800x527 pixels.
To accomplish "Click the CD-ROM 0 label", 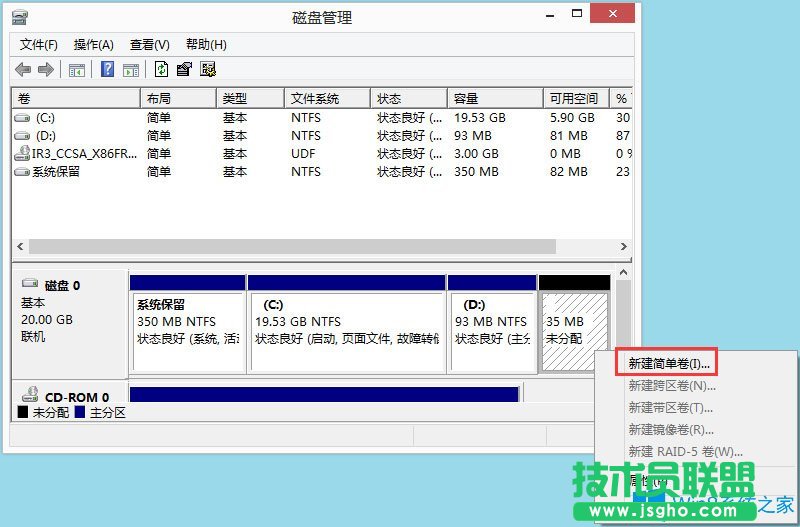I will [77, 397].
